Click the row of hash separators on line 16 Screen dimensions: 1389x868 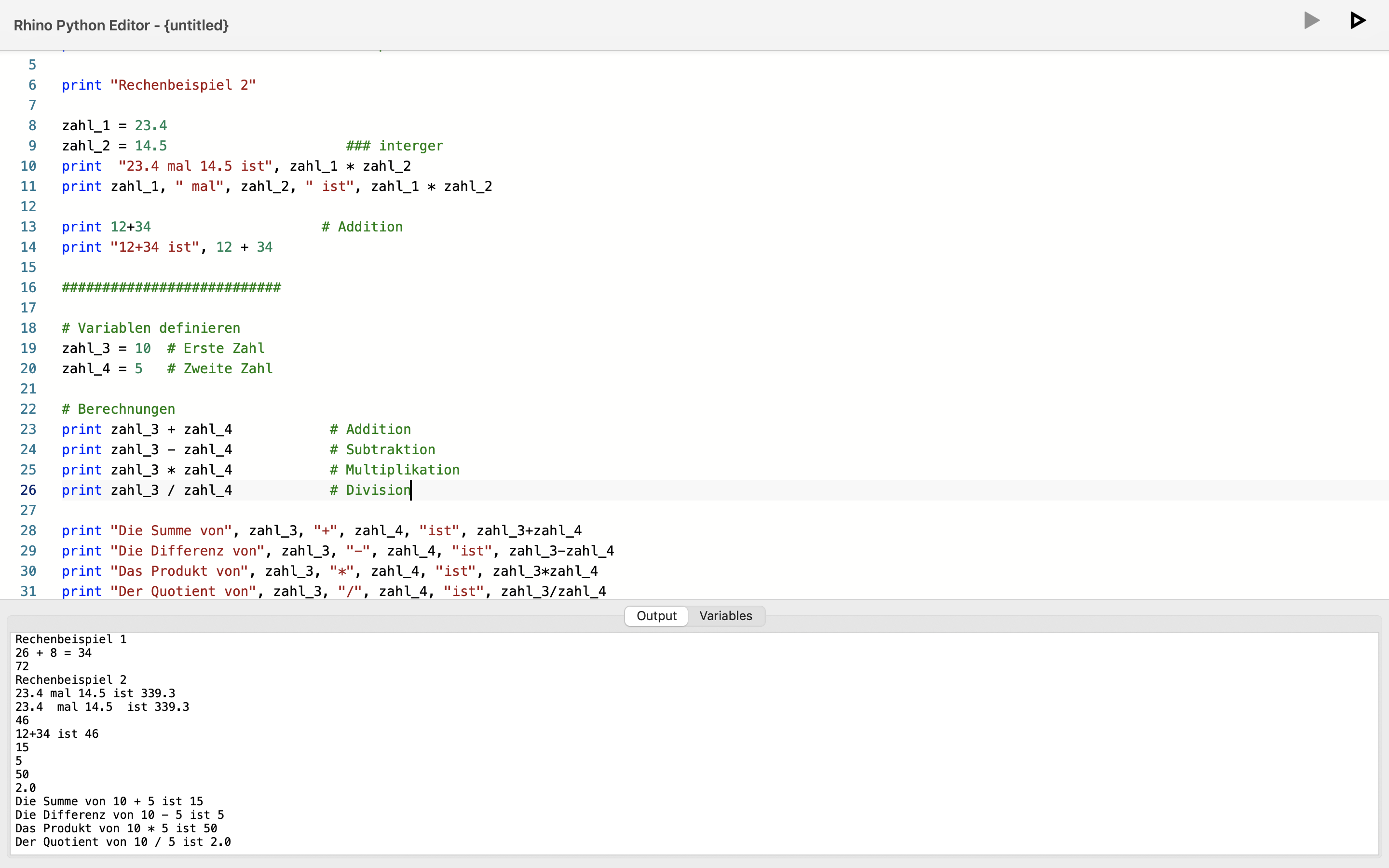171,287
